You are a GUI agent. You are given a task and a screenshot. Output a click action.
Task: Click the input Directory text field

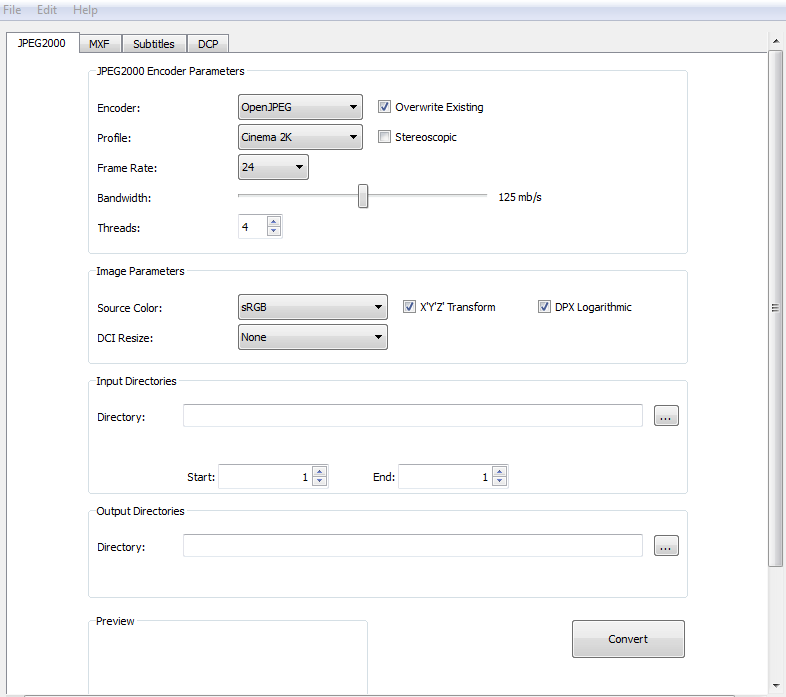[x=412, y=416]
